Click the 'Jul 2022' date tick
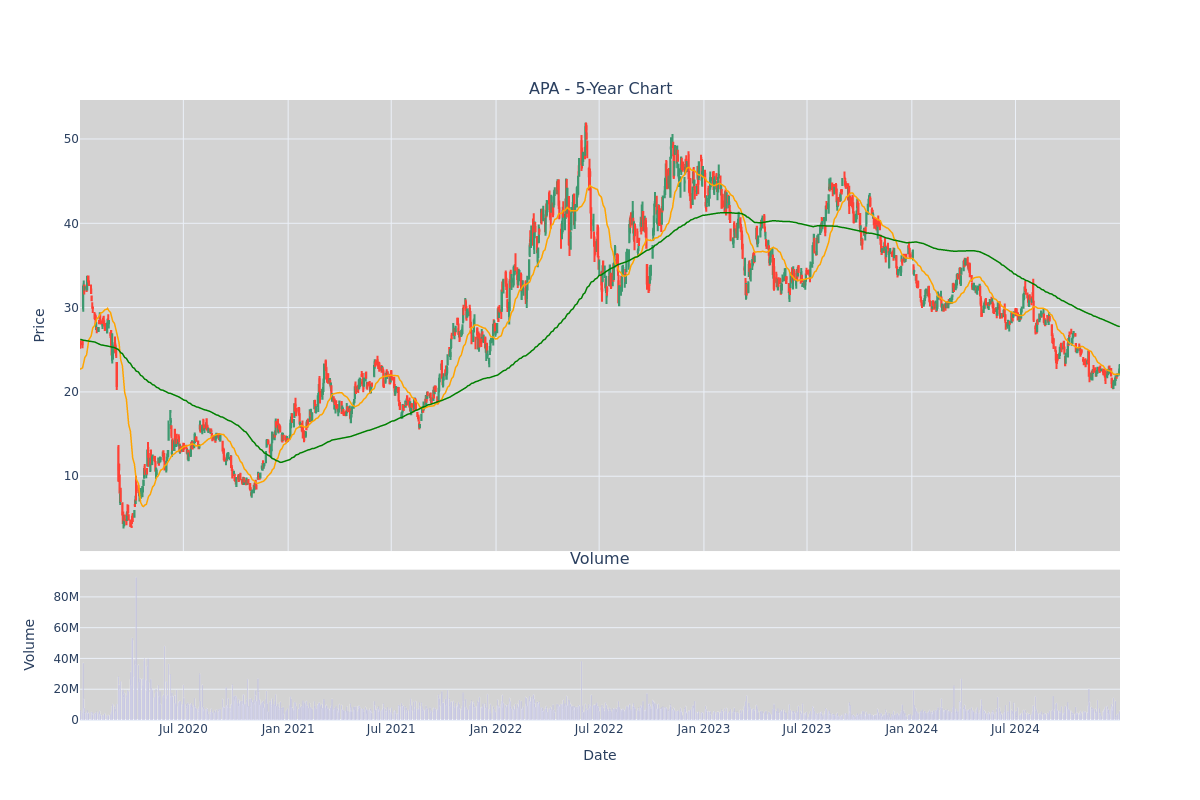This screenshot has width=1200, height=800. pyautogui.click(x=599, y=729)
